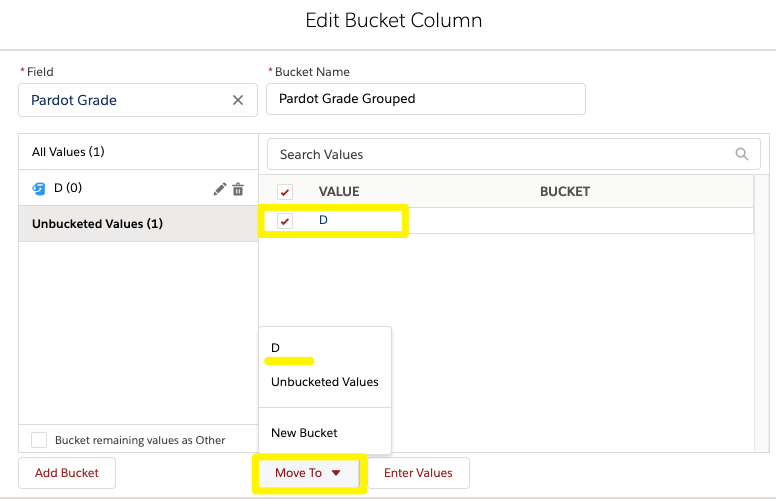The height and width of the screenshot is (499, 776).
Task: Select New Bucket from Move To menu
Action: tap(304, 433)
